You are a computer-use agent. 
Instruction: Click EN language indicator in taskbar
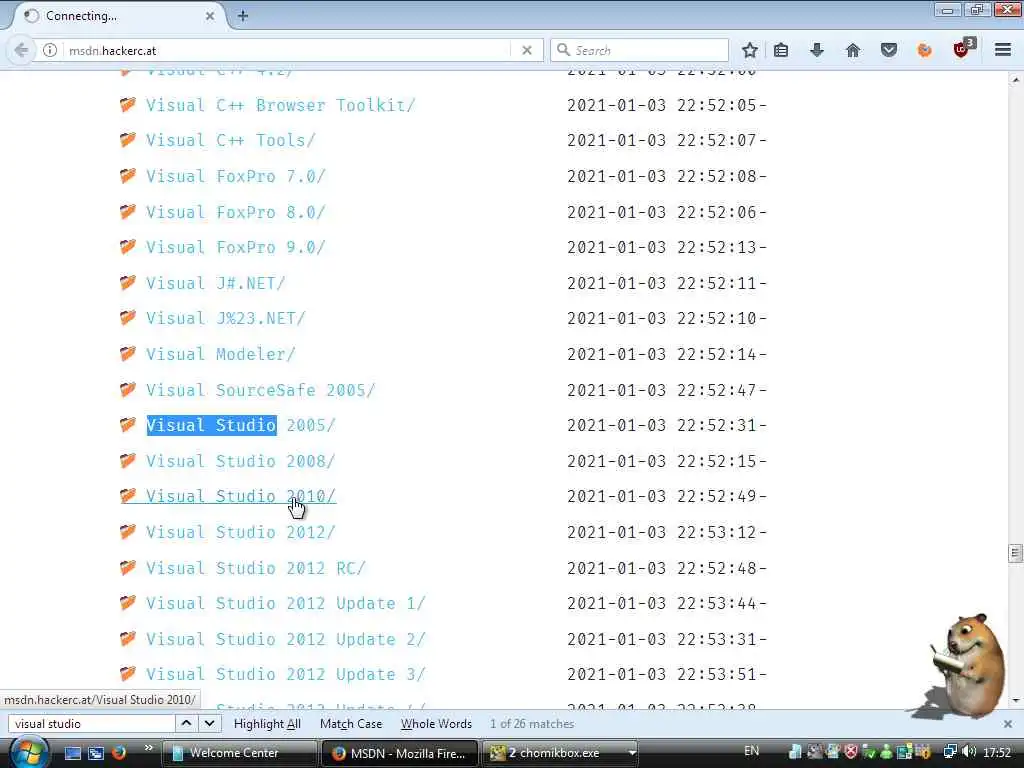(752, 751)
